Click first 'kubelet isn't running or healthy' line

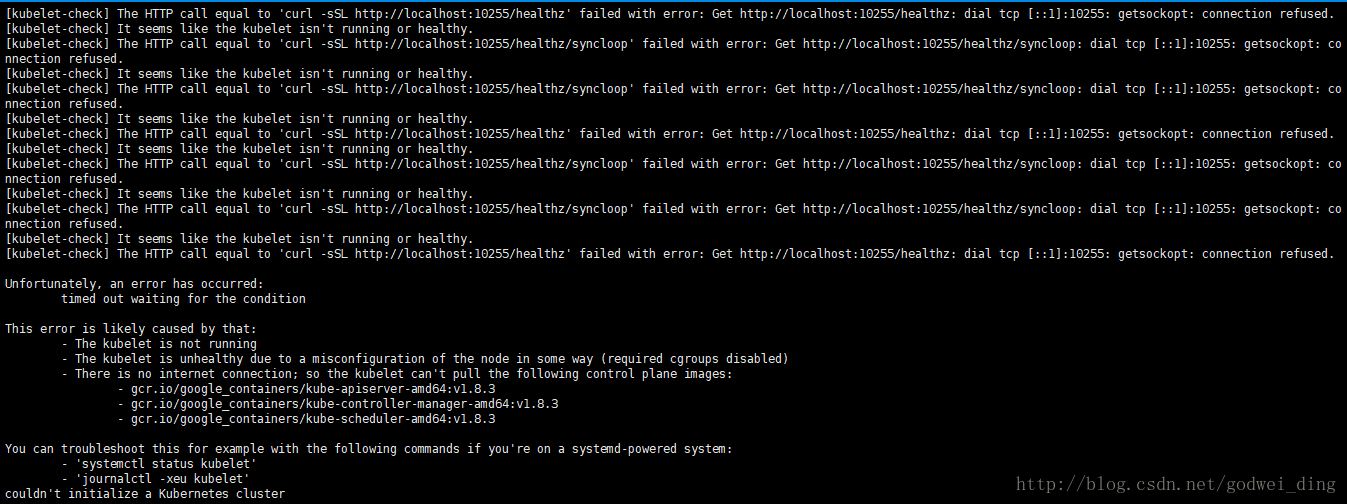239,29
